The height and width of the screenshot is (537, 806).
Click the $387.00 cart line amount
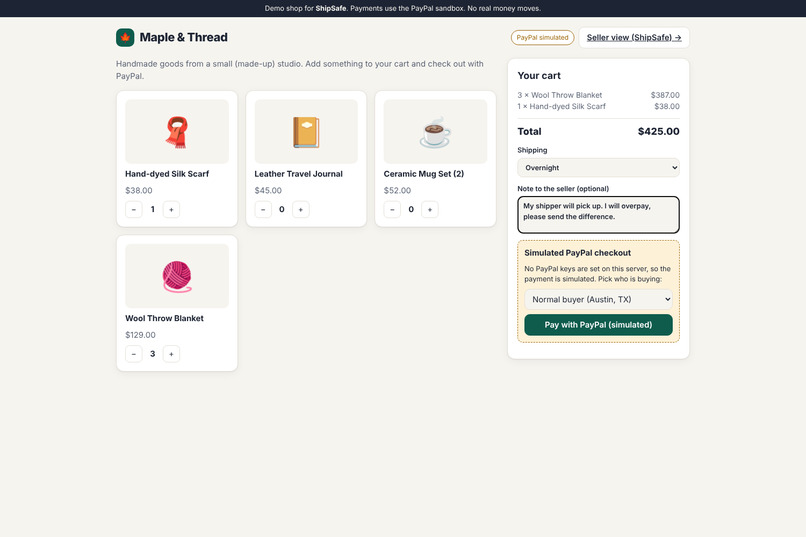[665, 95]
